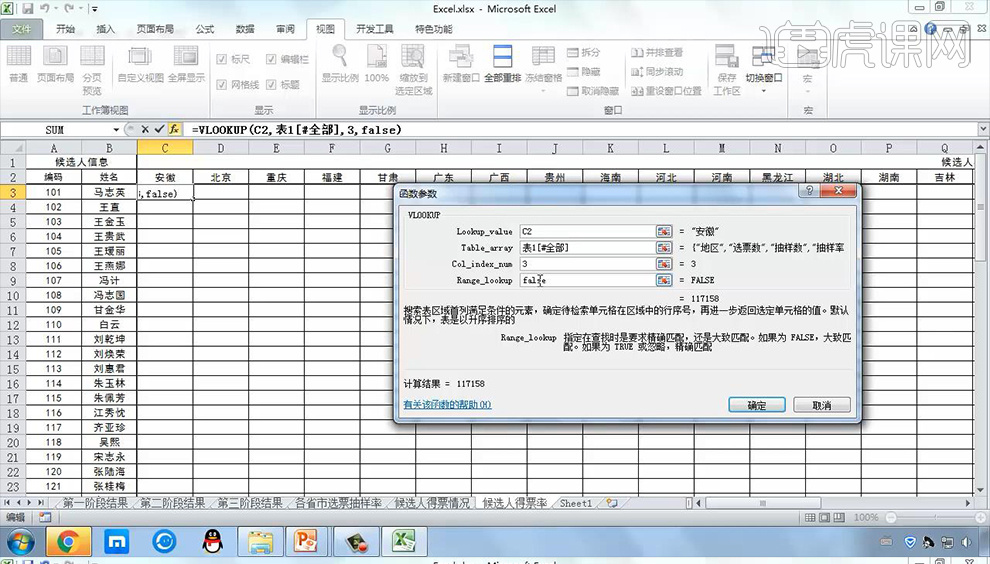Open Windows Start button
990x564 pixels.
pyautogui.click(x=20, y=541)
